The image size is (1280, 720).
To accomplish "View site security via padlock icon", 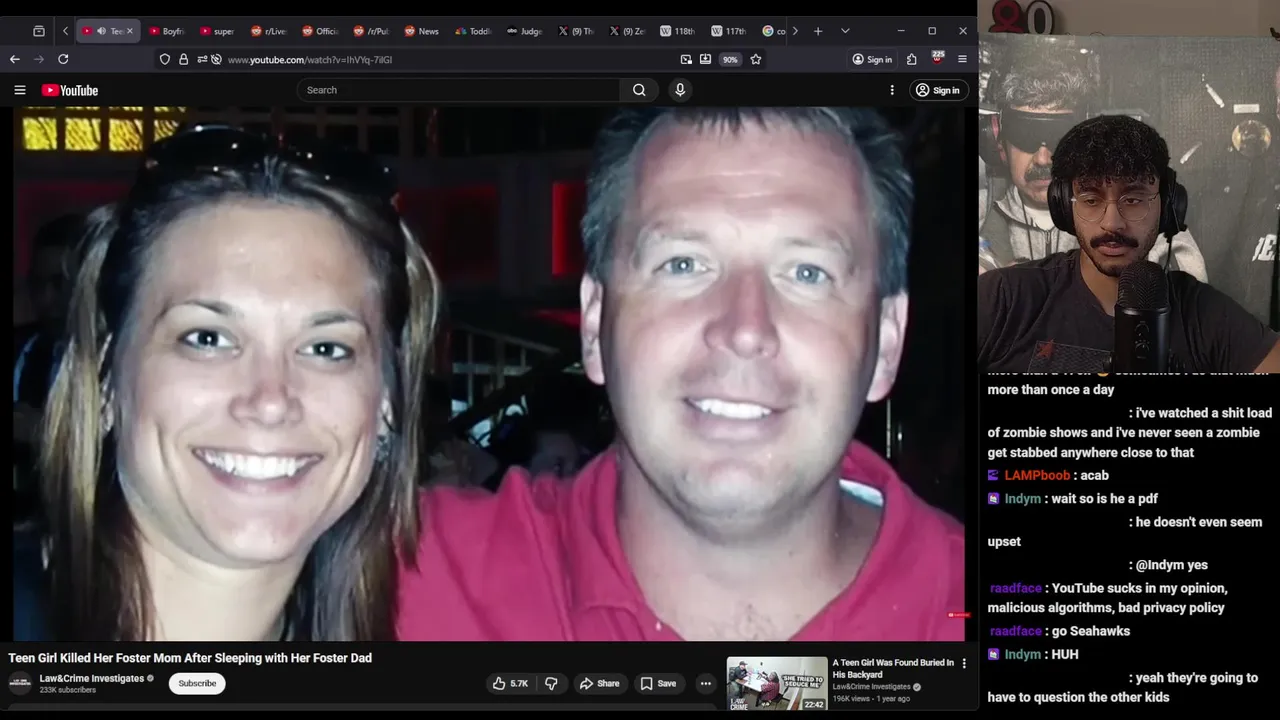I will [x=183, y=59].
